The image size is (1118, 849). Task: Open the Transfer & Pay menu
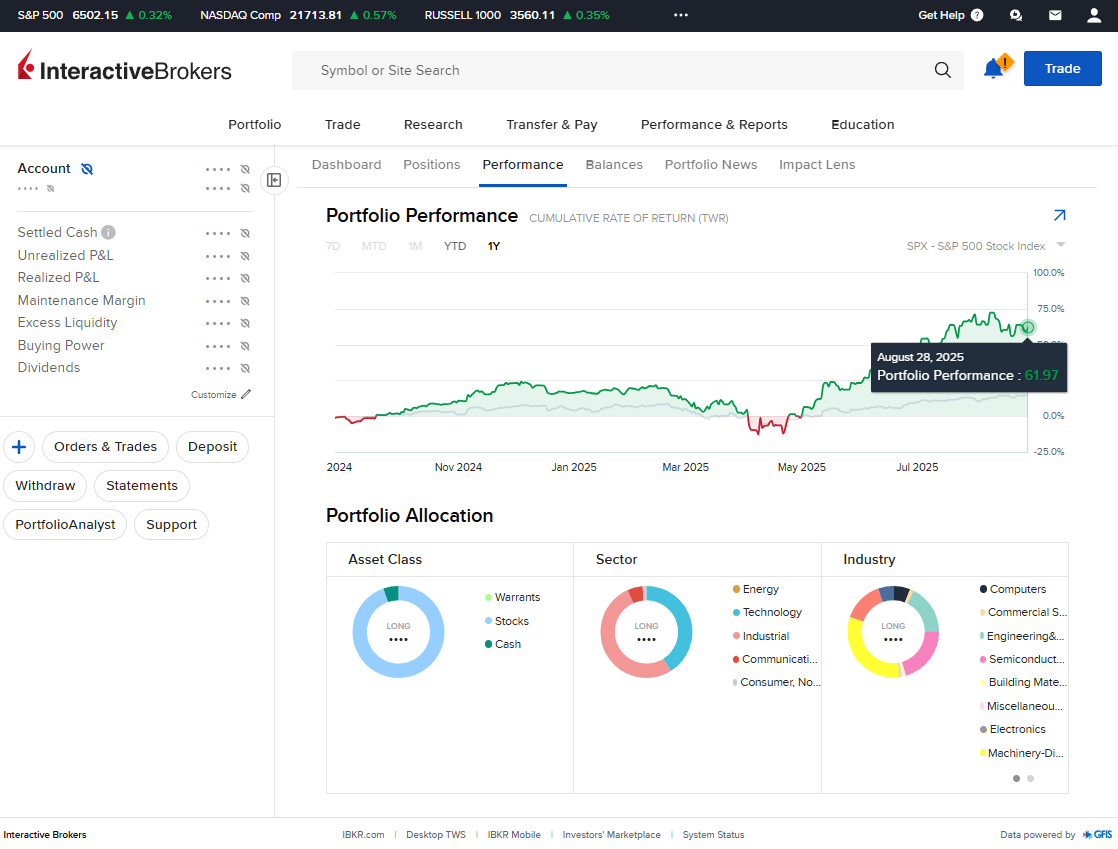(x=552, y=125)
